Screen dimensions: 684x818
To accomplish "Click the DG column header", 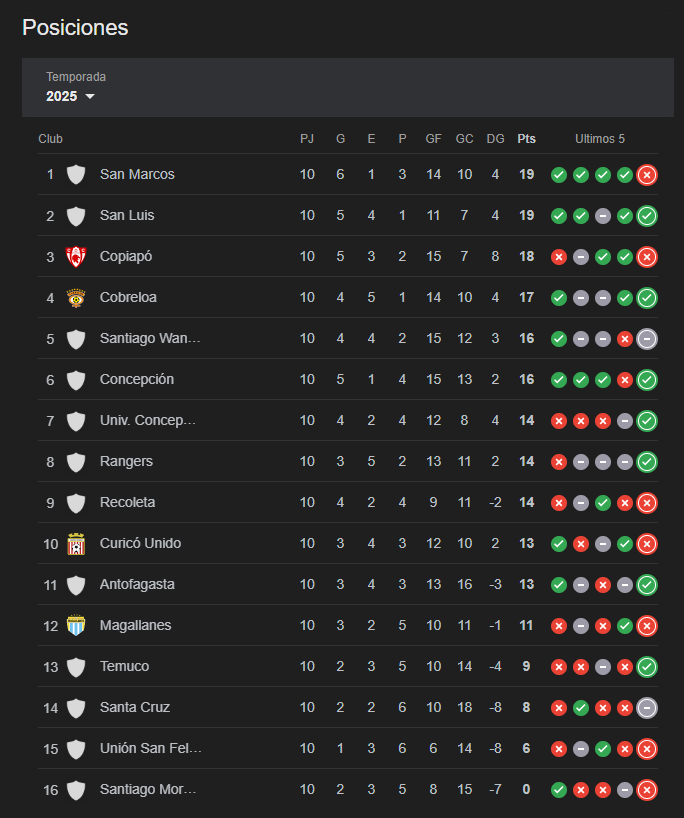I will pyautogui.click(x=495, y=139).
